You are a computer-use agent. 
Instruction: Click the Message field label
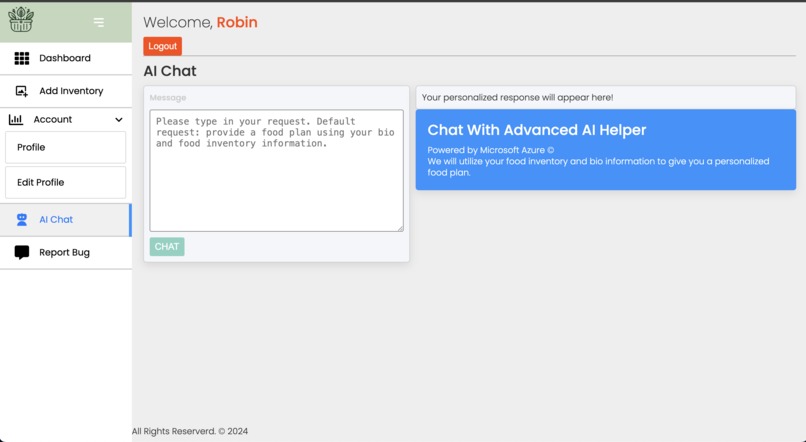pyautogui.click(x=168, y=98)
